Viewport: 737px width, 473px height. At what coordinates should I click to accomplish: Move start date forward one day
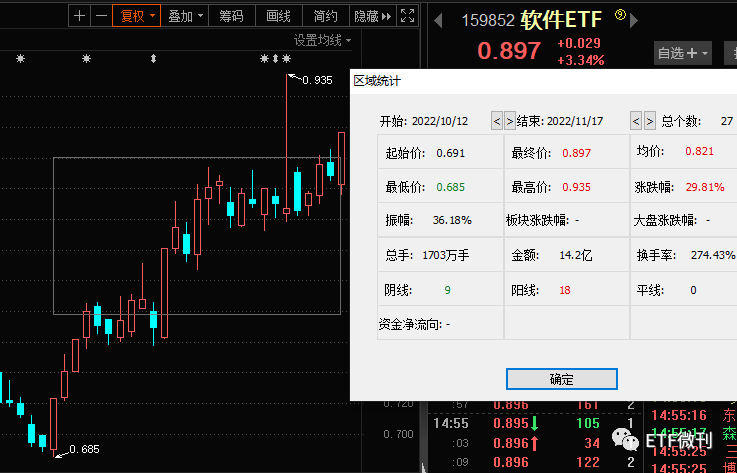[x=510, y=121]
